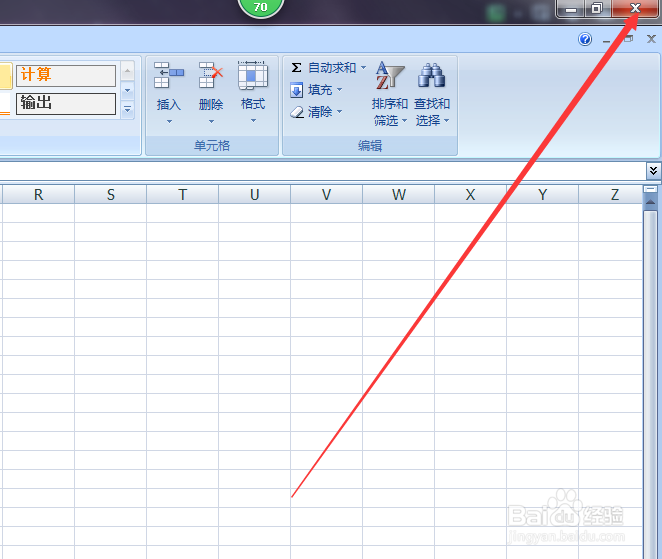The height and width of the screenshot is (559, 662).
Task: Select column Z header
Action: [x=611, y=195]
